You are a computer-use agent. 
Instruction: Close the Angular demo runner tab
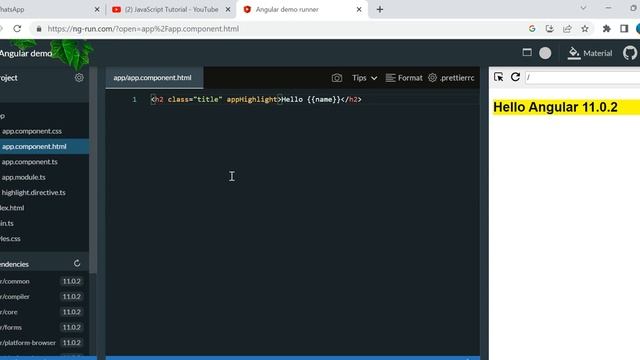click(359, 9)
